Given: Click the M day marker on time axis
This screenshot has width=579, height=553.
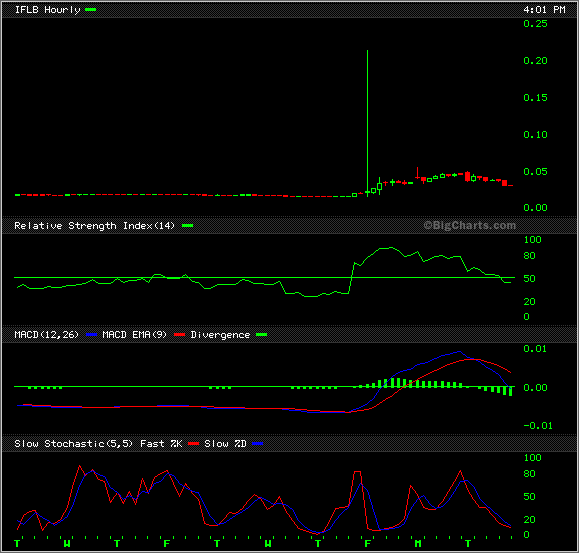Looking at the screenshot, I should pyautogui.click(x=418, y=544).
